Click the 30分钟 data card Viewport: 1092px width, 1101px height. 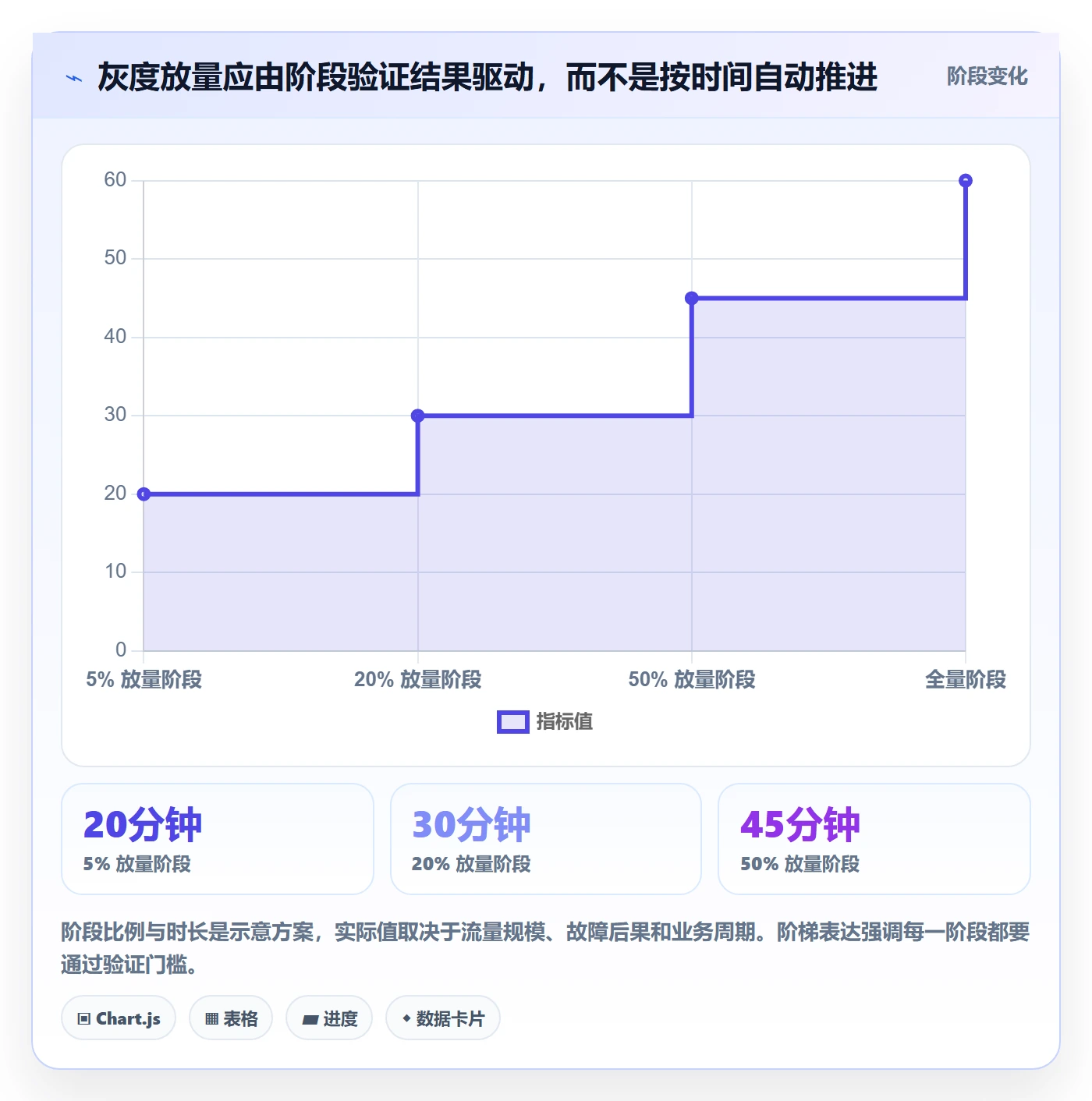pyautogui.click(x=546, y=839)
